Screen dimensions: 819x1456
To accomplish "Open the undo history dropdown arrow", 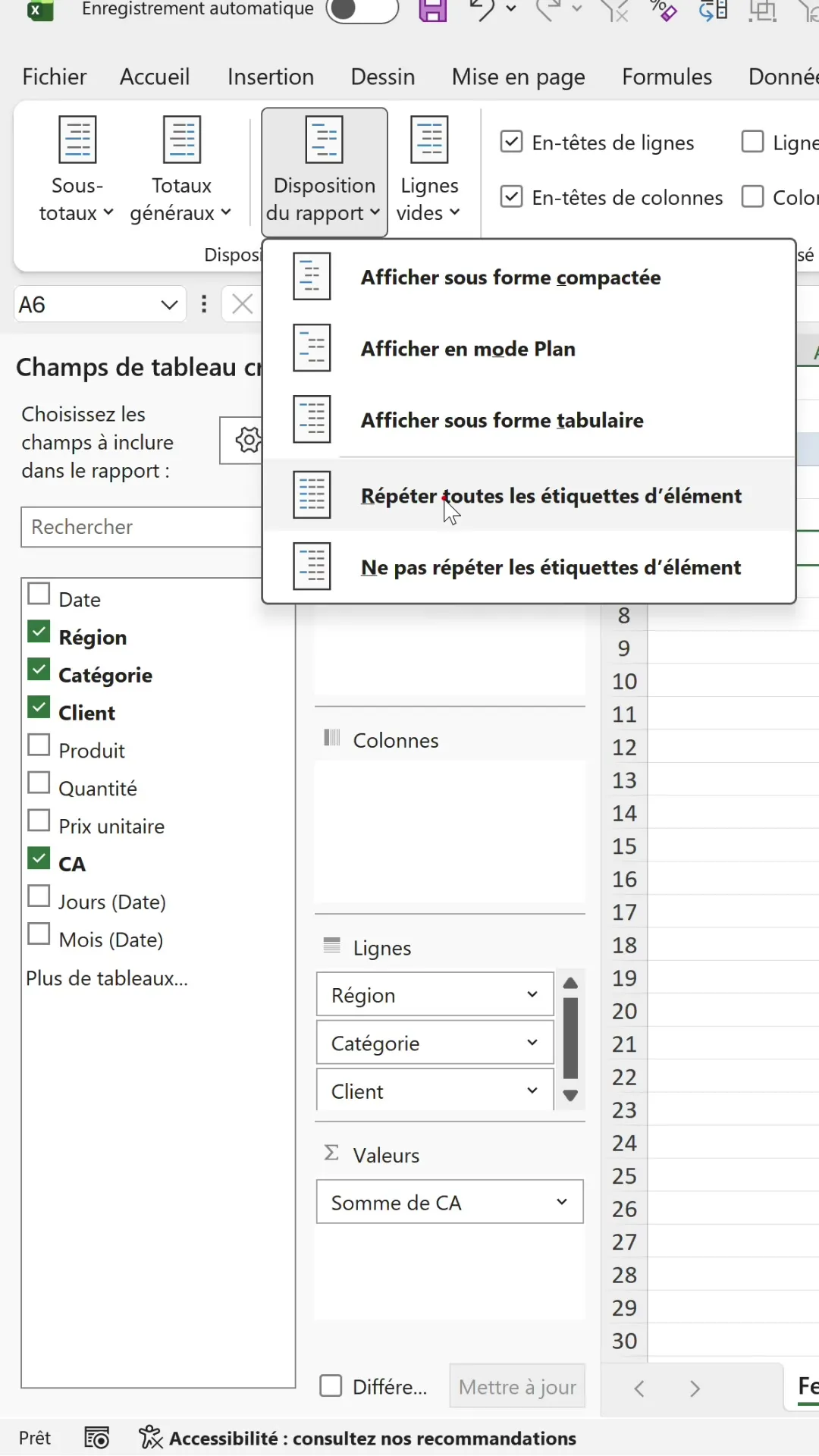I will tap(511, 9).
